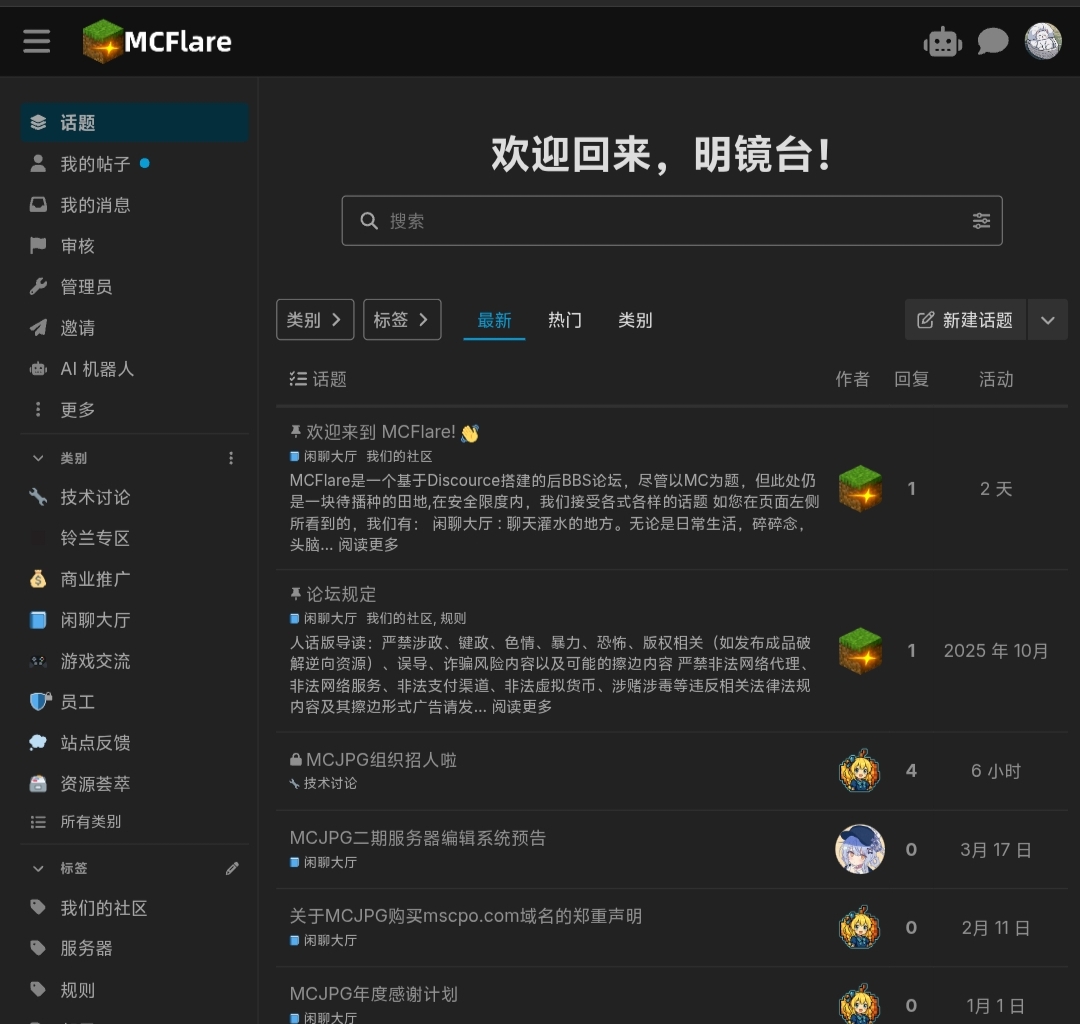Open 我的消息 inbox

[134, 205]
